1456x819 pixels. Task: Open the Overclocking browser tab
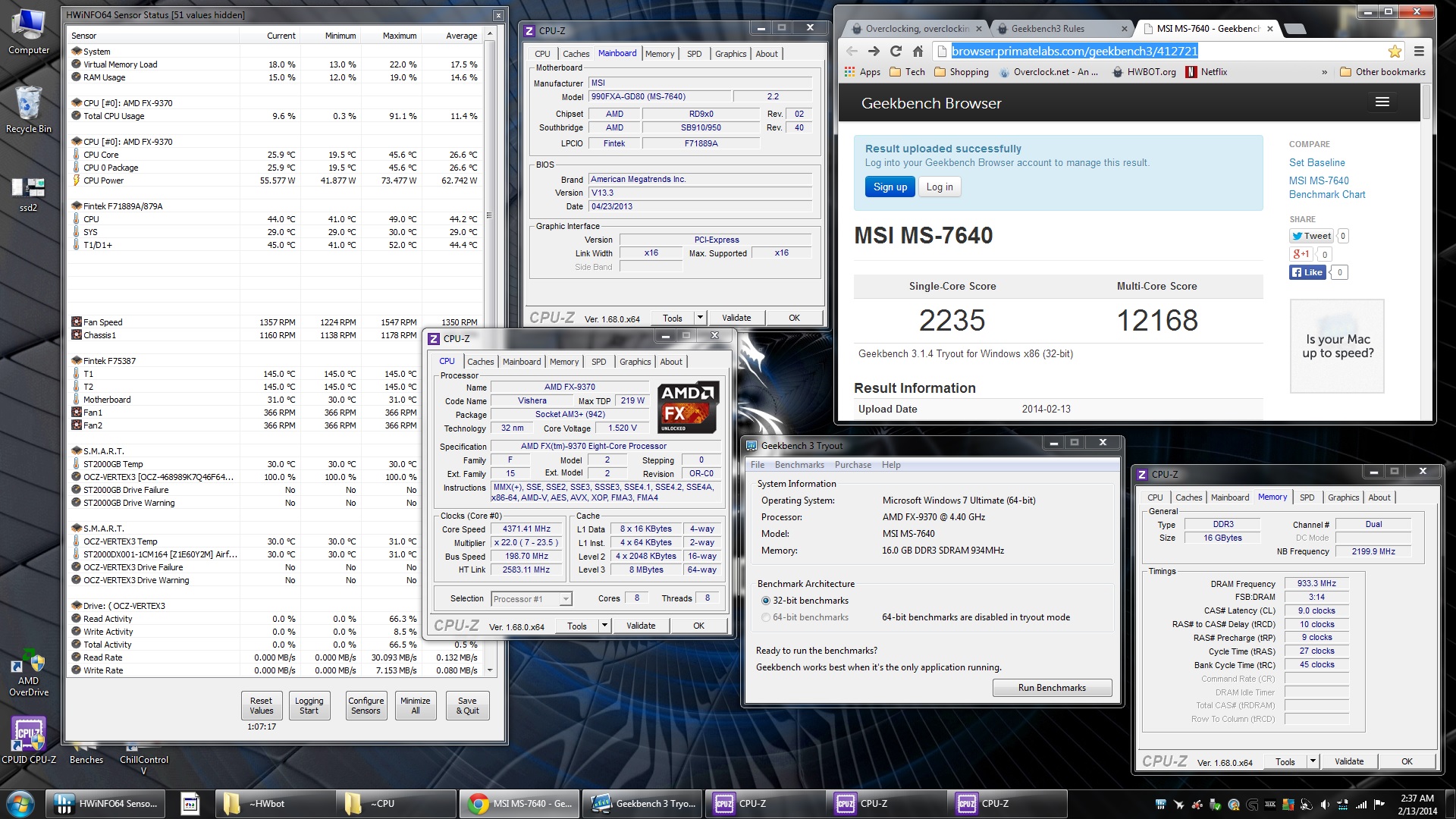(x=917, y=29)
